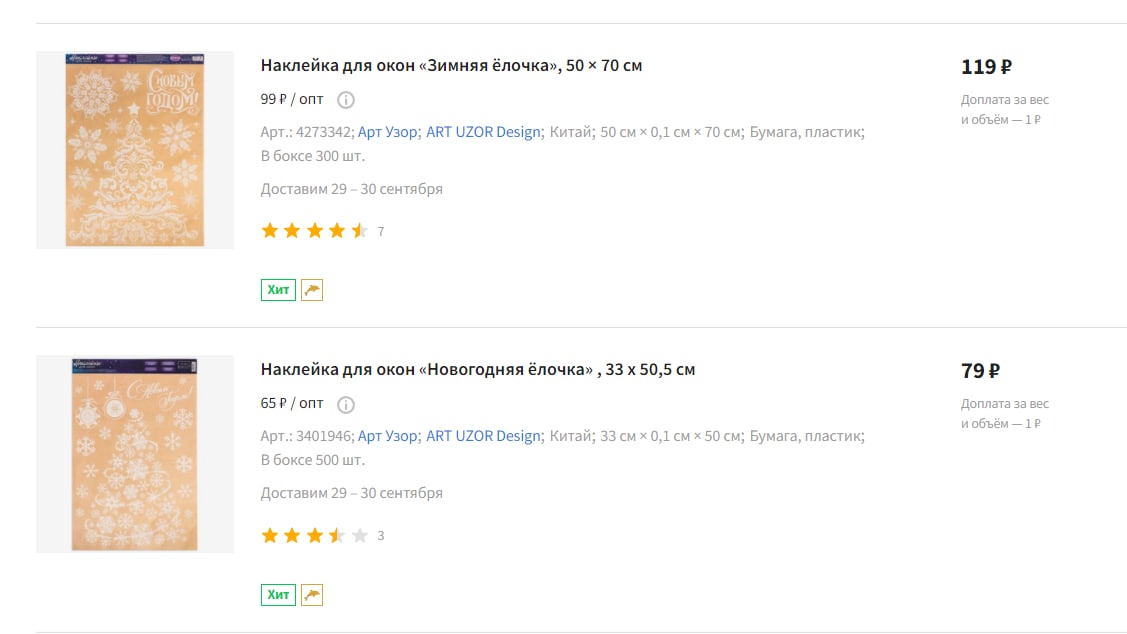Click the 79 ₽ price

[980, 371]
